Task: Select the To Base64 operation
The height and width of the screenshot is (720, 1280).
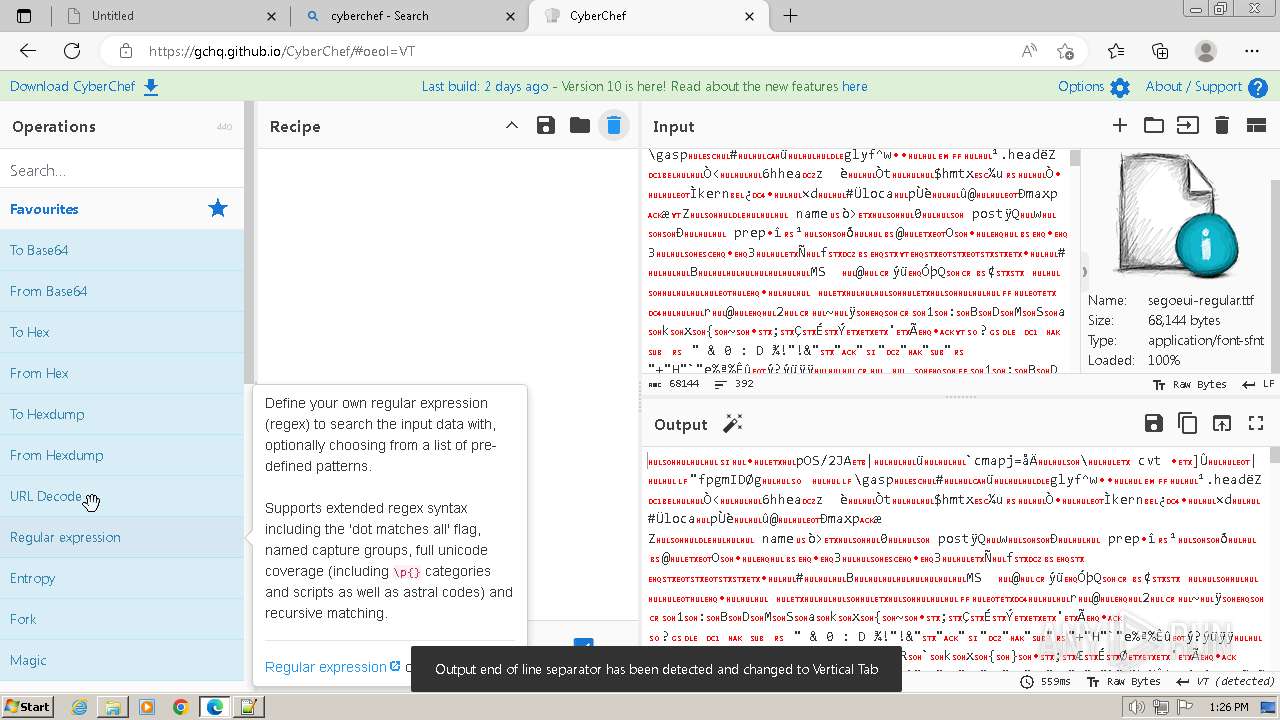Action: click(x=121, y=250)
